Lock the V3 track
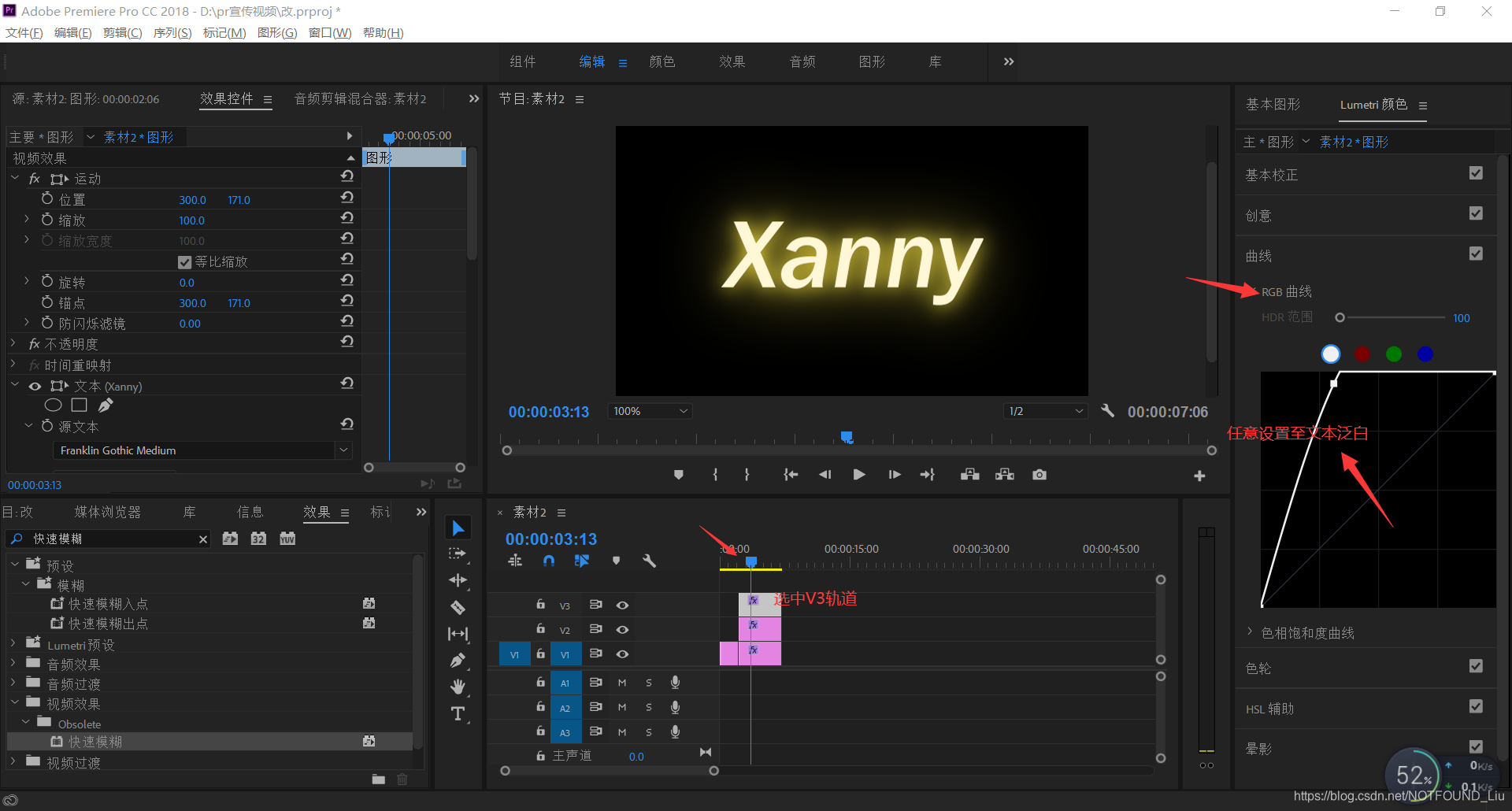Viewport: 1512px width, 811px height. (540, 605)
